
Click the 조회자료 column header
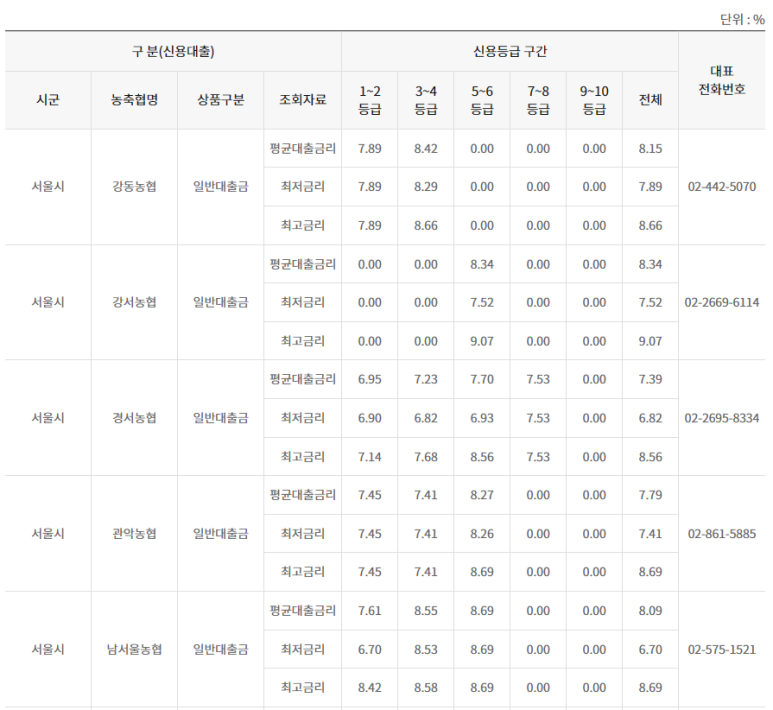click(x=303, y=100)
